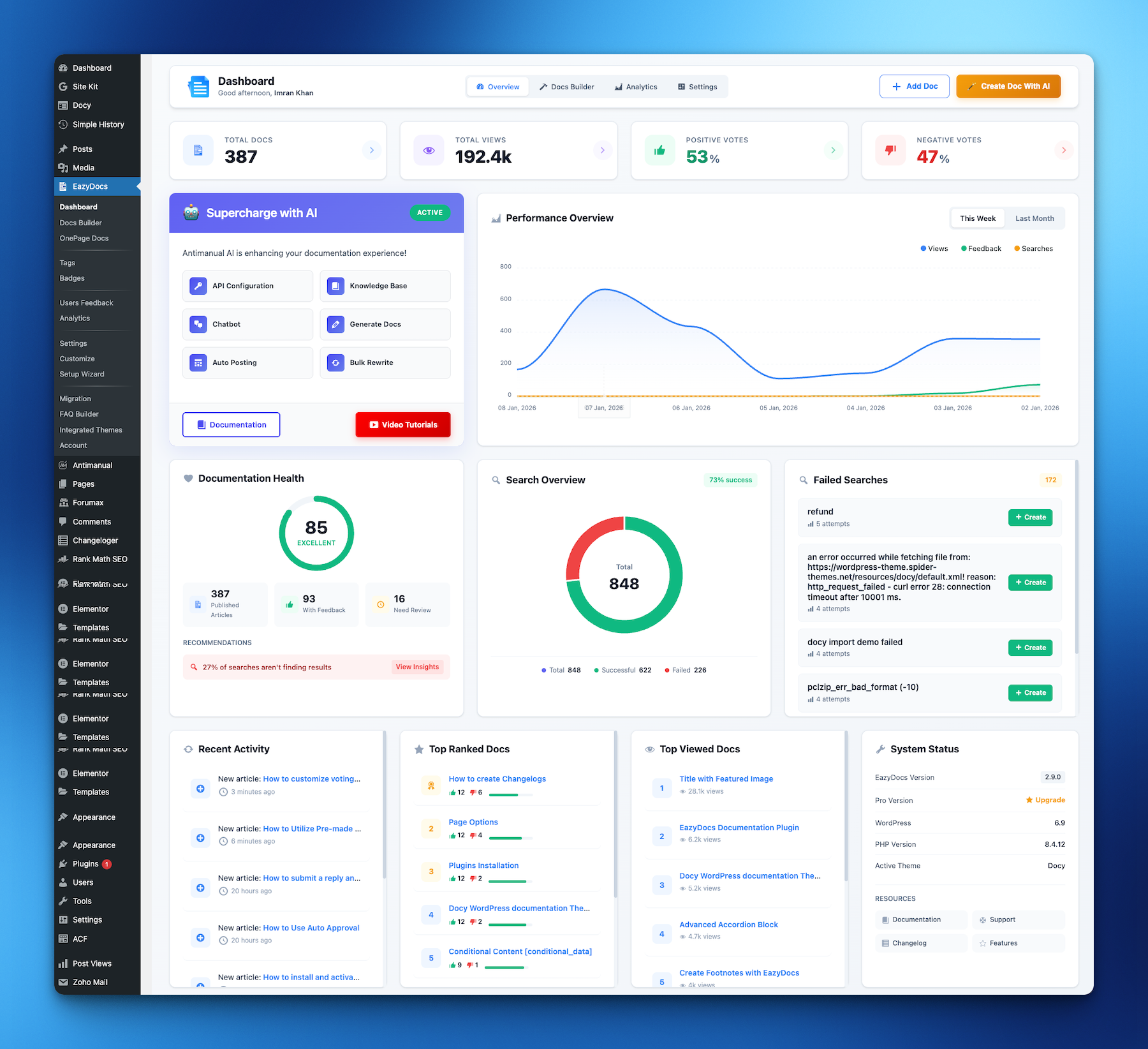Switch to the Analytics tab
Screen dimensions: 1148x1049
click(636, 86)
